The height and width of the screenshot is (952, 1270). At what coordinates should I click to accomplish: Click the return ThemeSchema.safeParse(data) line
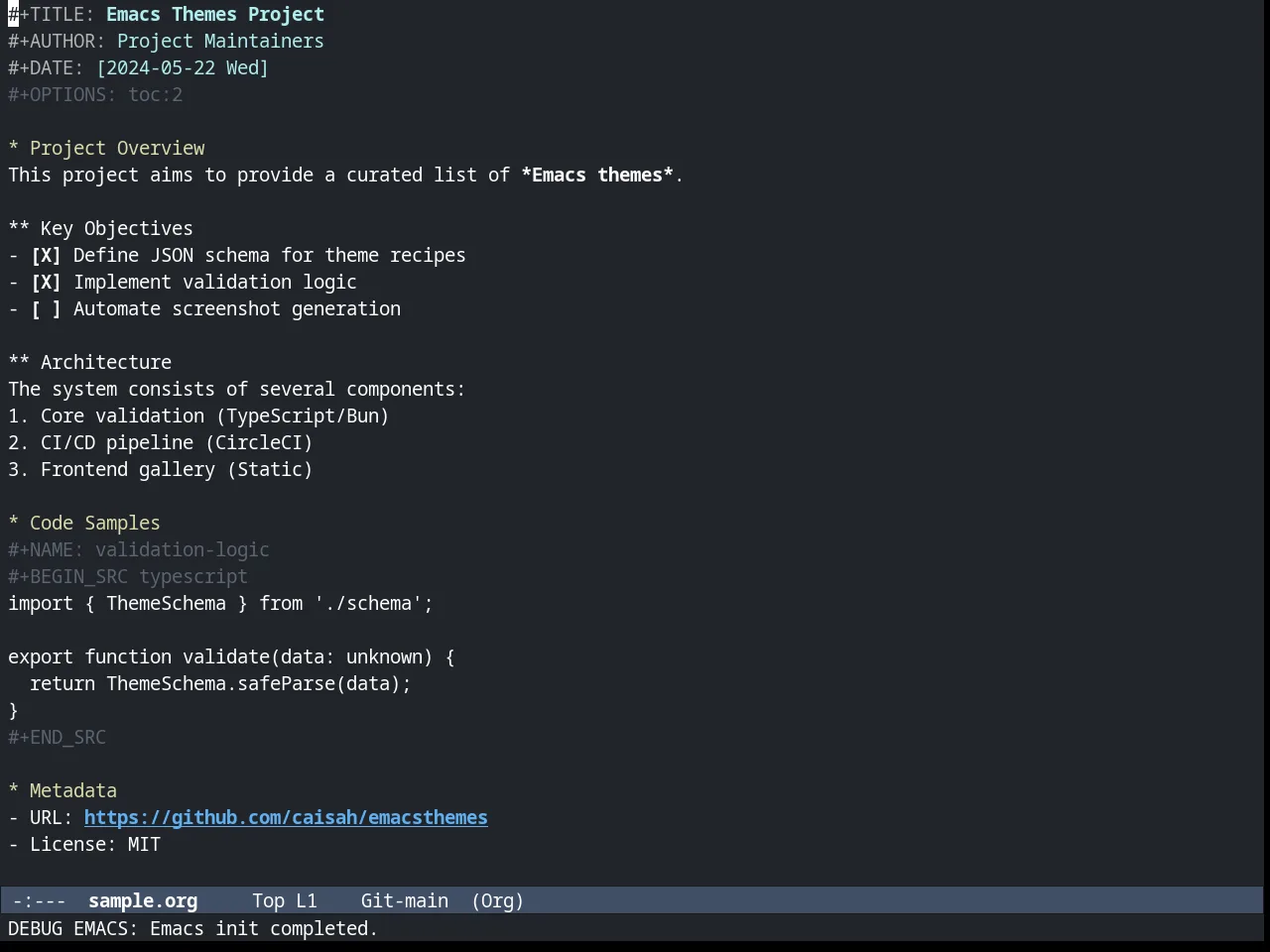click(x=220, y=683)
